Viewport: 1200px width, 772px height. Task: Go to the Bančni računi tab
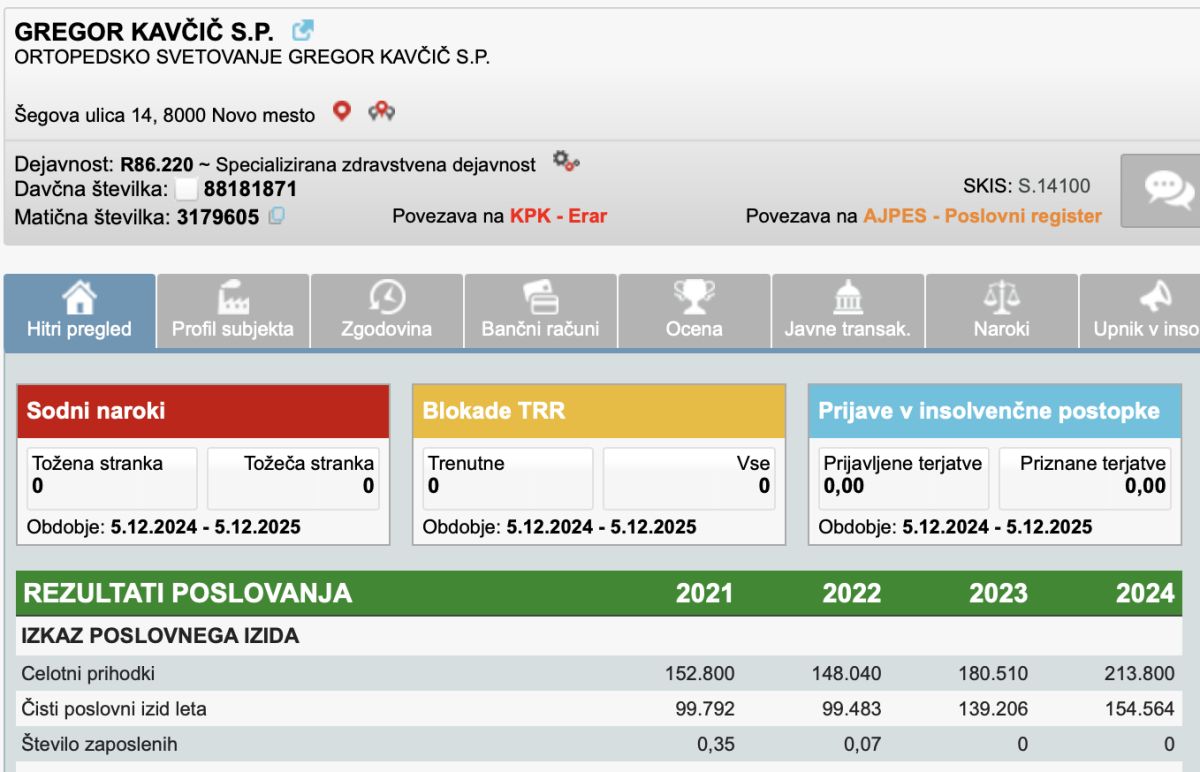coord(541,311)
